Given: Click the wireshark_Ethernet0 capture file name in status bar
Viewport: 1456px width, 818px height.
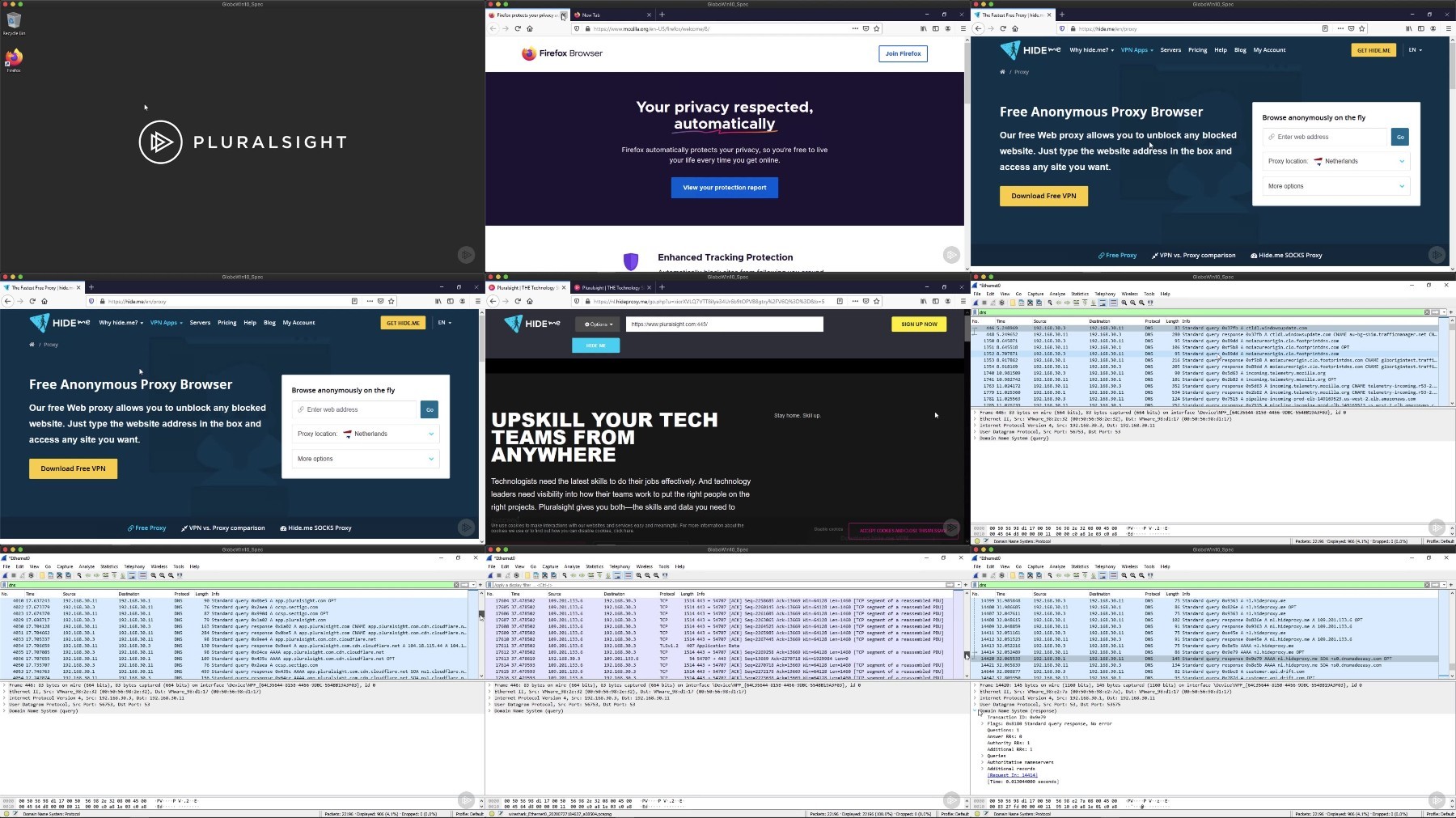Looking at the screenshot, I should [x=559, y=814].
